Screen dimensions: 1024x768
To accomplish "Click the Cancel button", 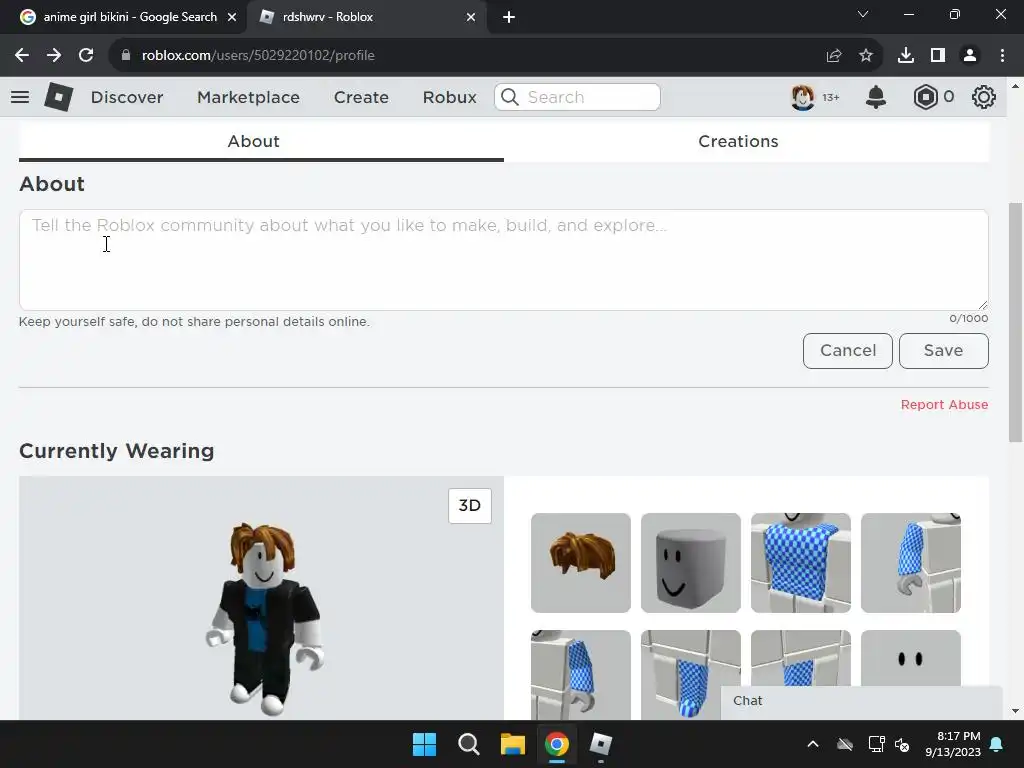I will click(x=848, y=351).
